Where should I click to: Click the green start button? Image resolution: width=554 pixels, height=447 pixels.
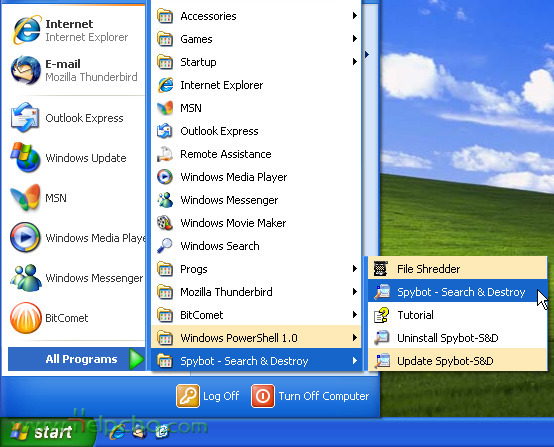(x=47, y=432)
